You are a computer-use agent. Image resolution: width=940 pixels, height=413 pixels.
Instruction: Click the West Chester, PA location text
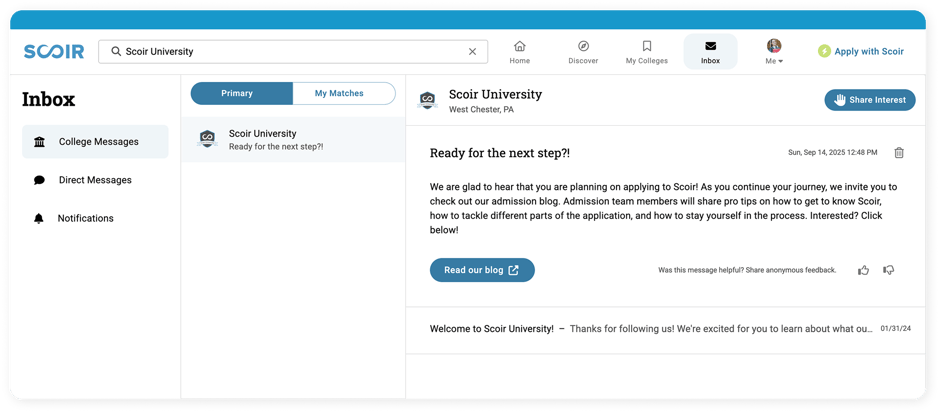481,110
